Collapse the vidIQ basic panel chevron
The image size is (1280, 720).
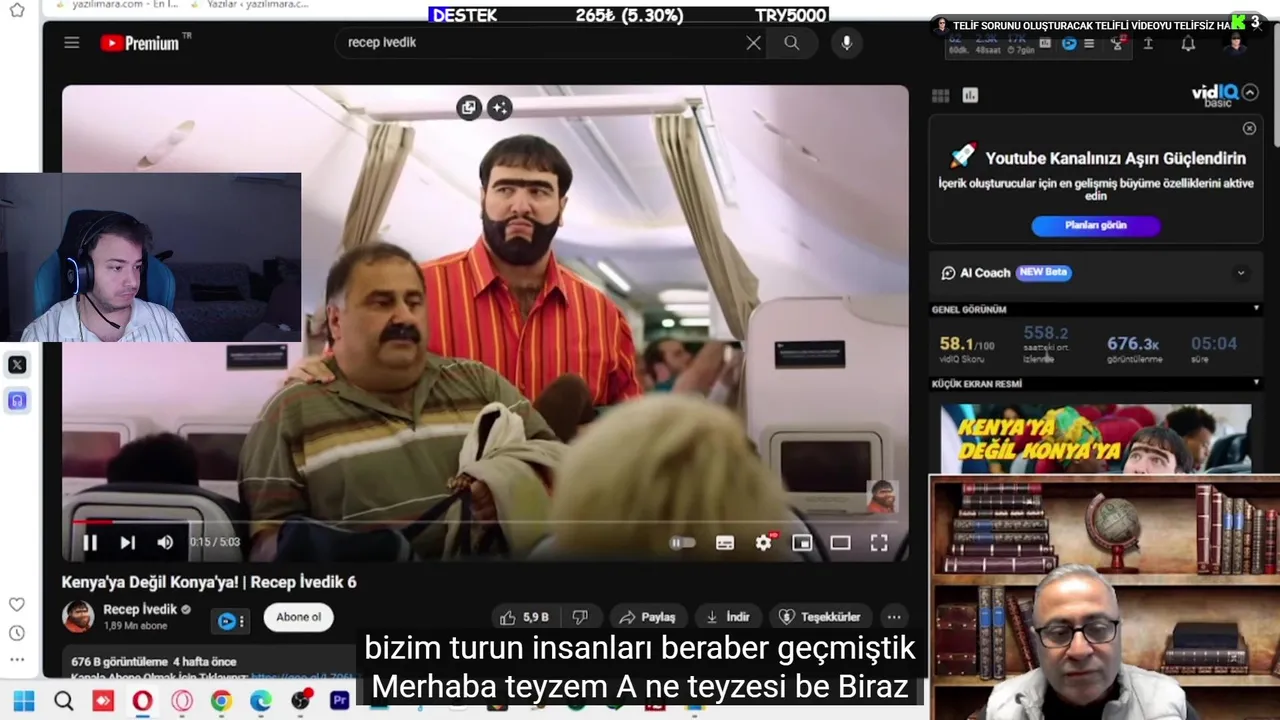point(1250,93)
